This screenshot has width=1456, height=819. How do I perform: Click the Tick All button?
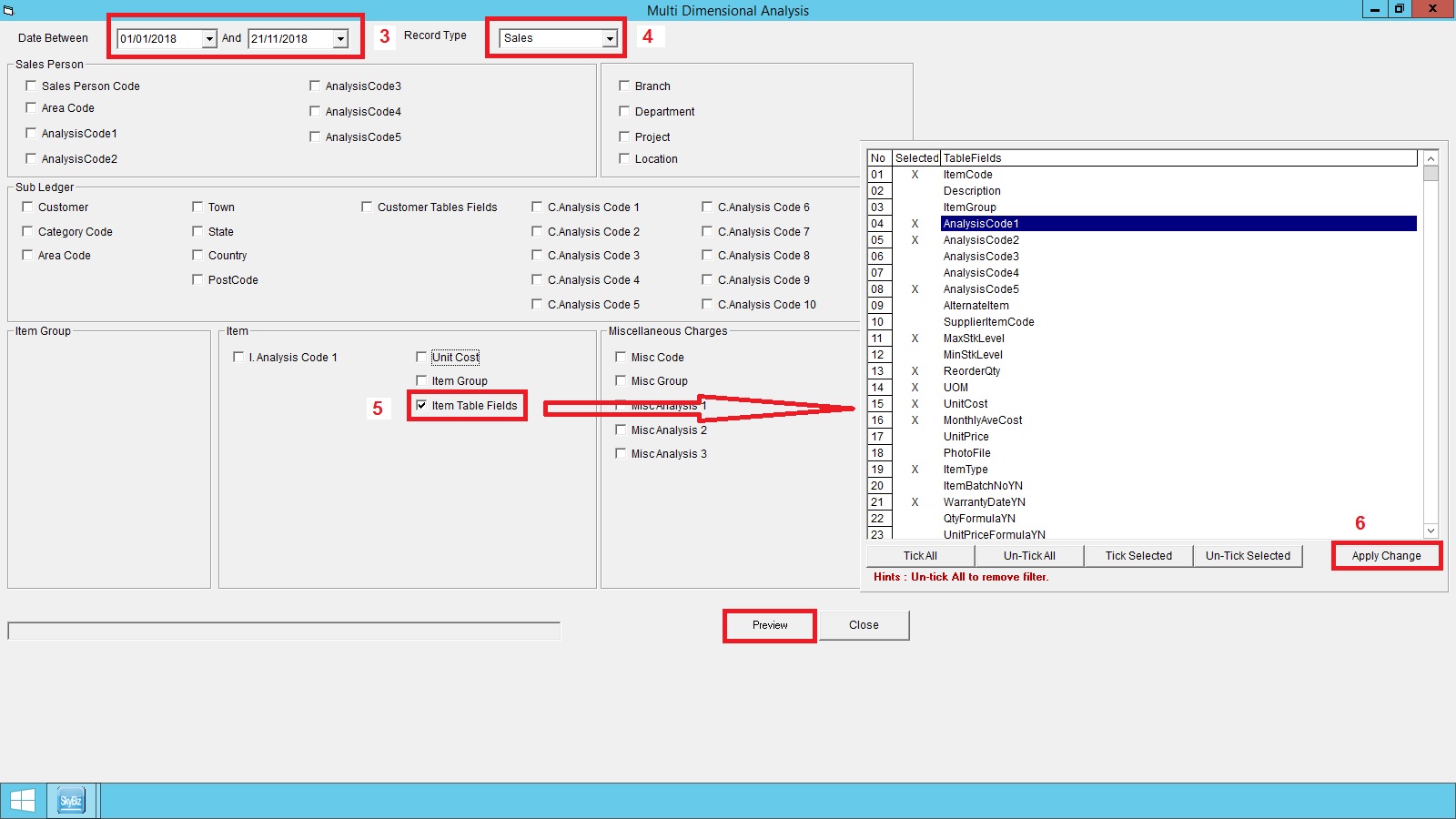(x=920, y=556)
